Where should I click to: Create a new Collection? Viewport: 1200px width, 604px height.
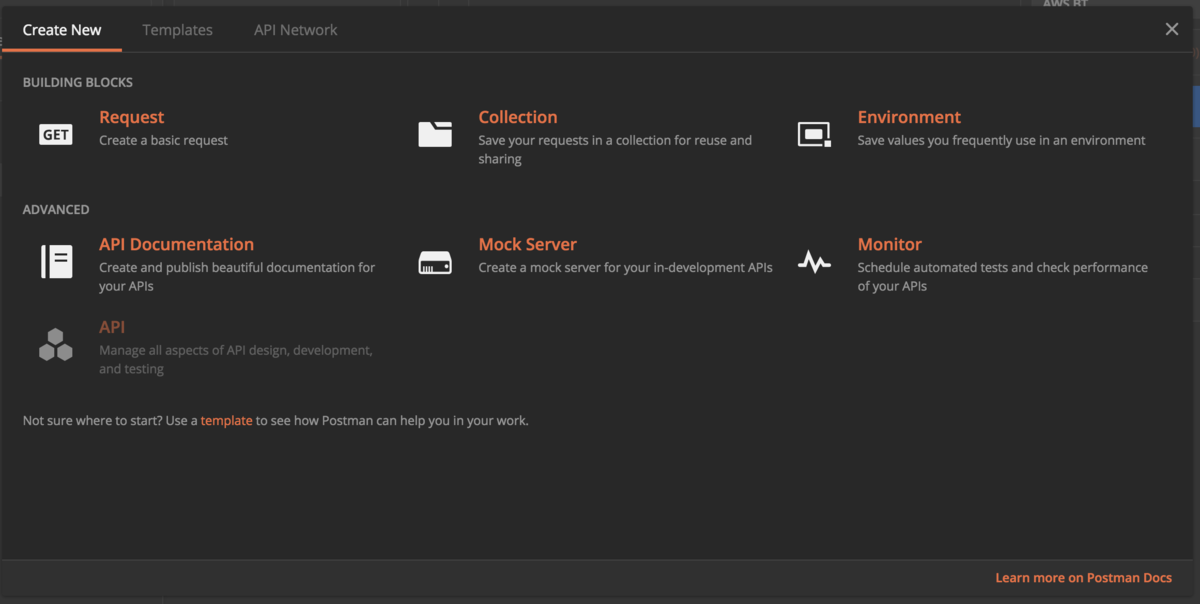point(518,117)
